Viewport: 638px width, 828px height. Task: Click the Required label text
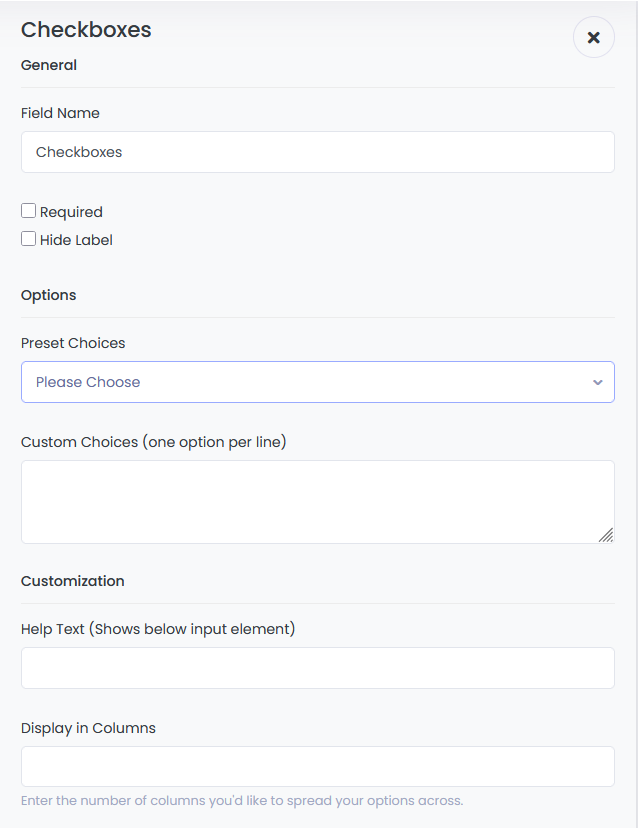tap(71, 212)
